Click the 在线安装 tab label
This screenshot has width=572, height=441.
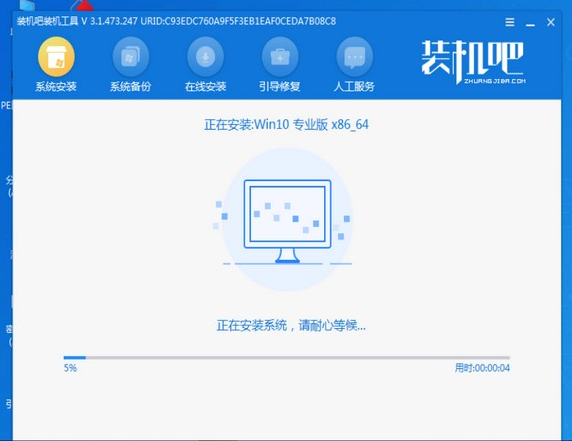[205, 86]
